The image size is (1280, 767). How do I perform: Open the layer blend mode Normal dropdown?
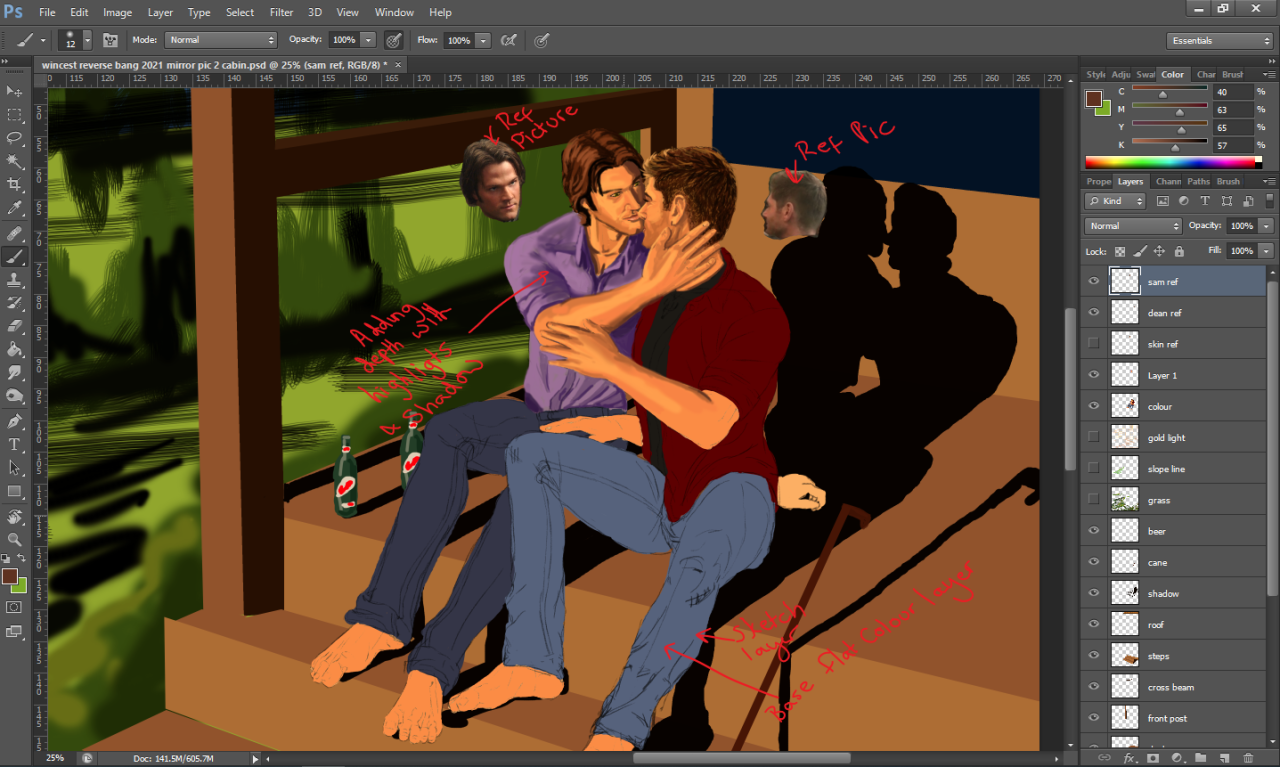click(x=1132, y=226)
